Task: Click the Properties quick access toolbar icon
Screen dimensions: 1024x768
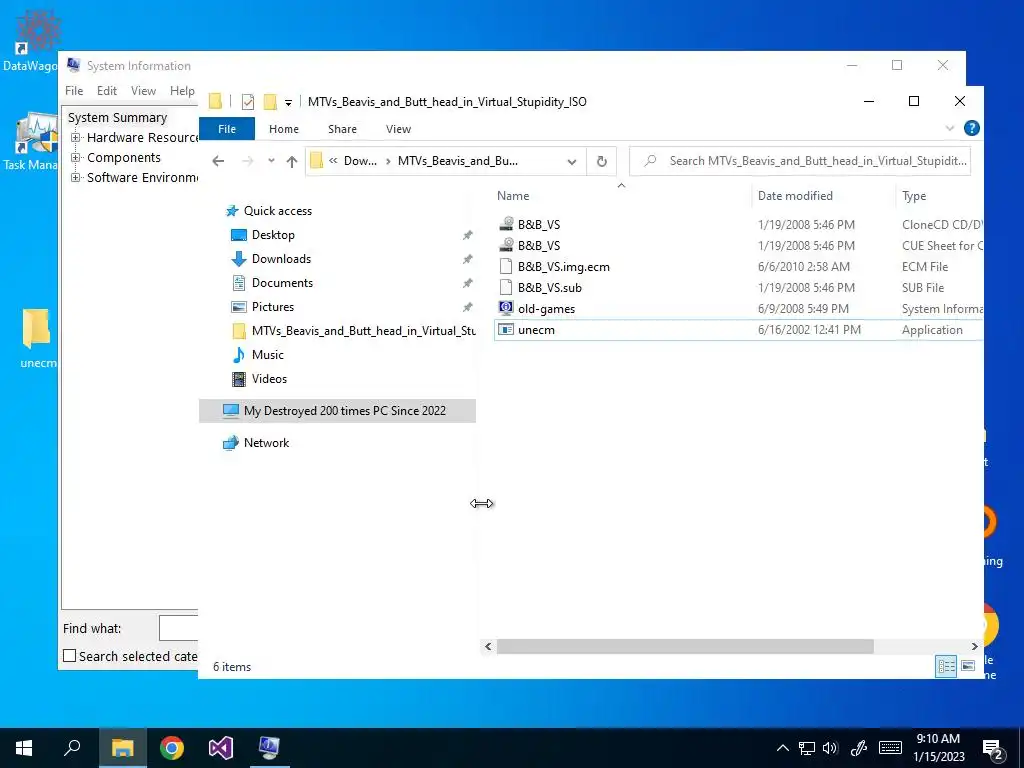Action: pyautogui.click(x=248, y=101)
